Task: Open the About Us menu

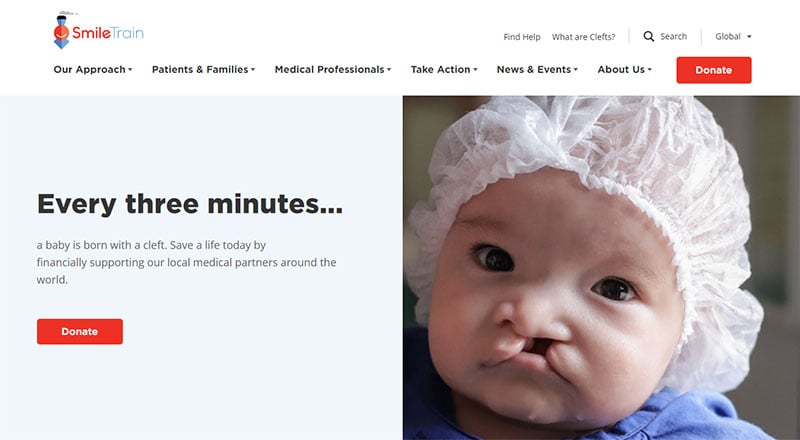Action: point(624,69)
